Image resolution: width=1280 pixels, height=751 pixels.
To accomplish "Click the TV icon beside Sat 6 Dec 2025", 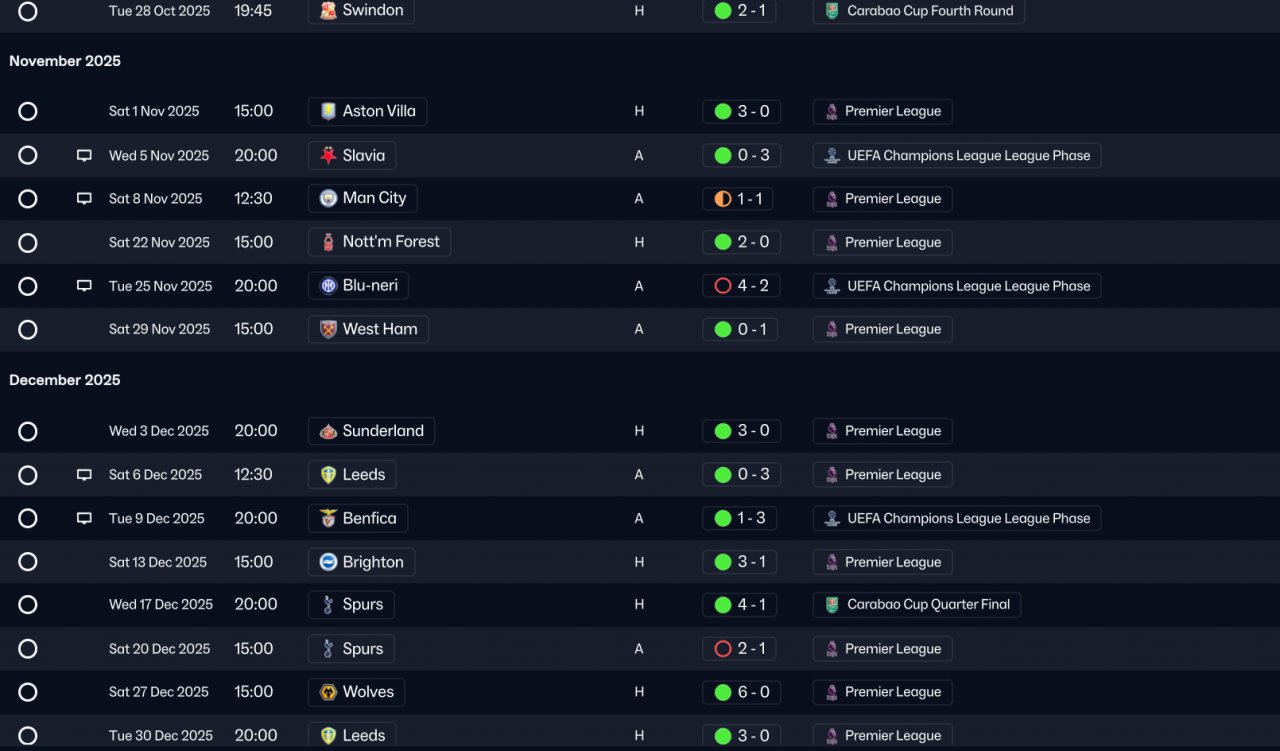I will [84, 475].
